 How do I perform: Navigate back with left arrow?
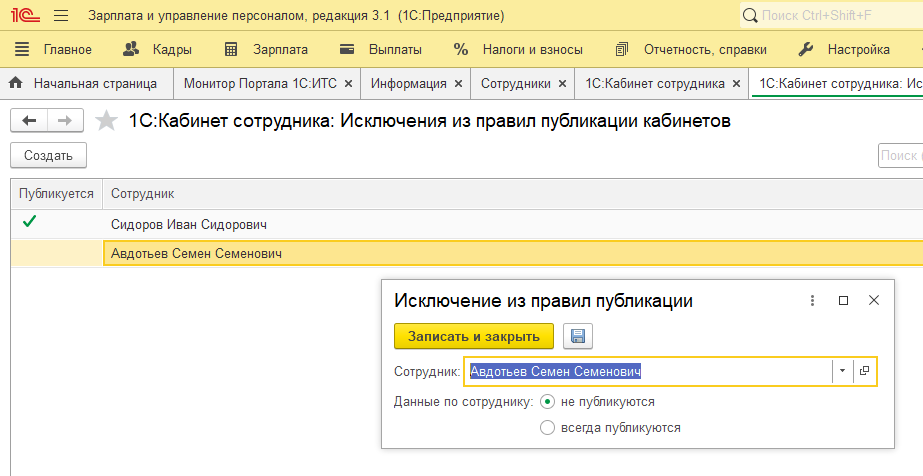(x=29, y=121)
